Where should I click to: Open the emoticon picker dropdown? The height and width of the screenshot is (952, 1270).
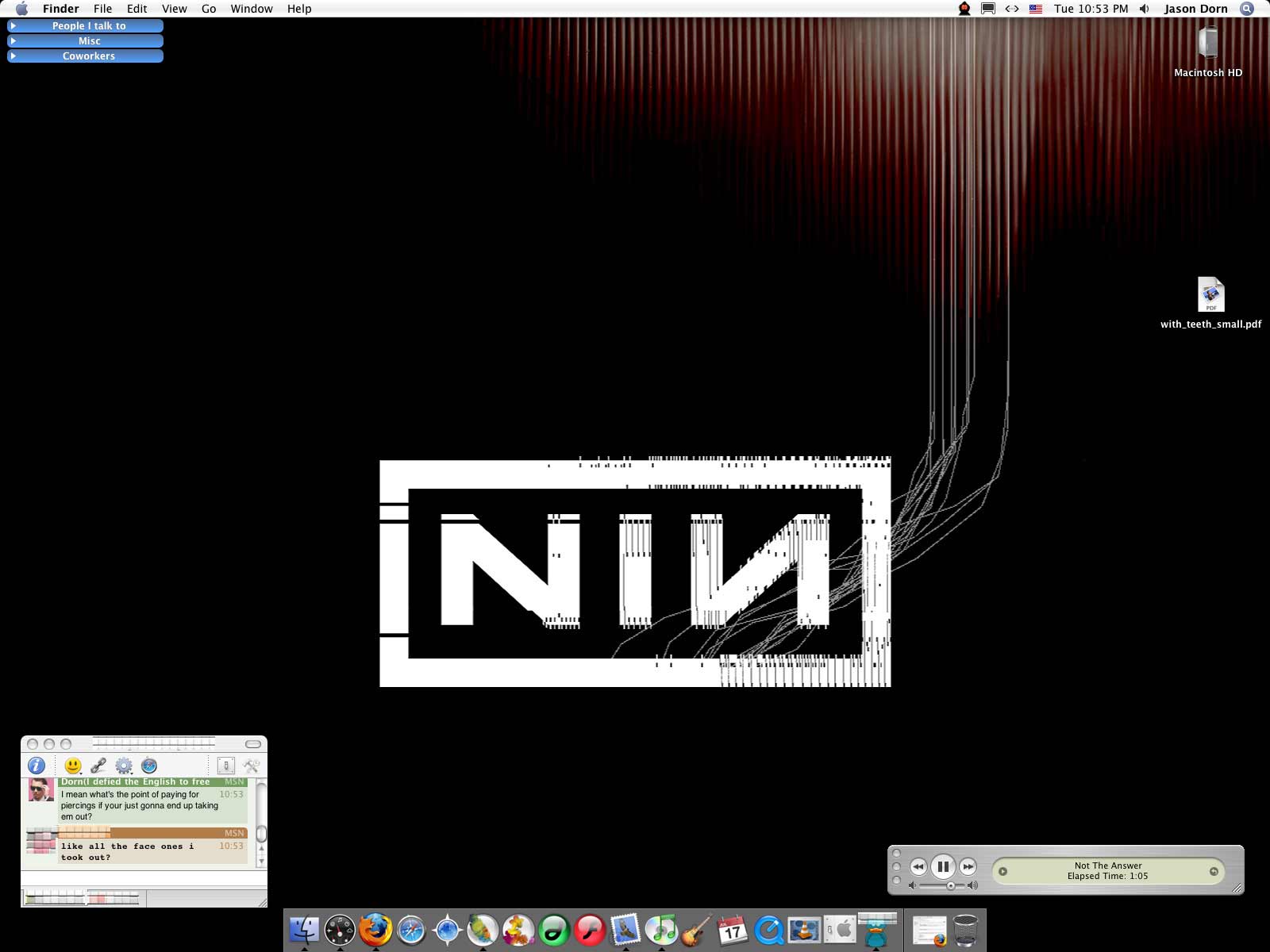point(73,766)
